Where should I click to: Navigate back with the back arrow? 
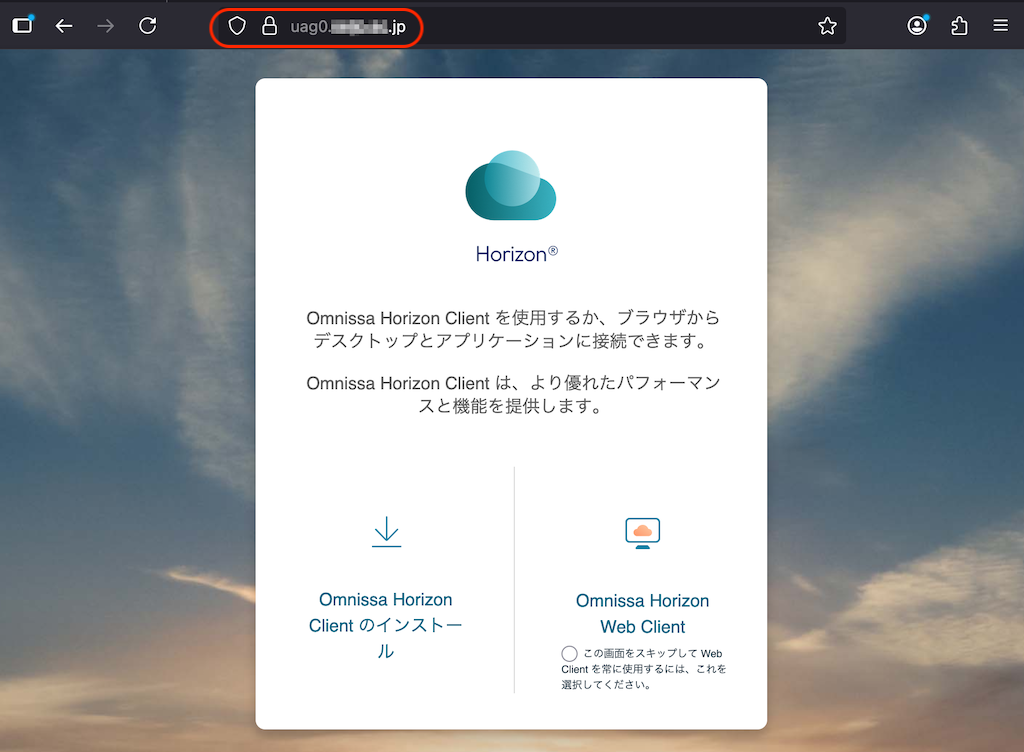pyautogui.click(x=64, y=26)
